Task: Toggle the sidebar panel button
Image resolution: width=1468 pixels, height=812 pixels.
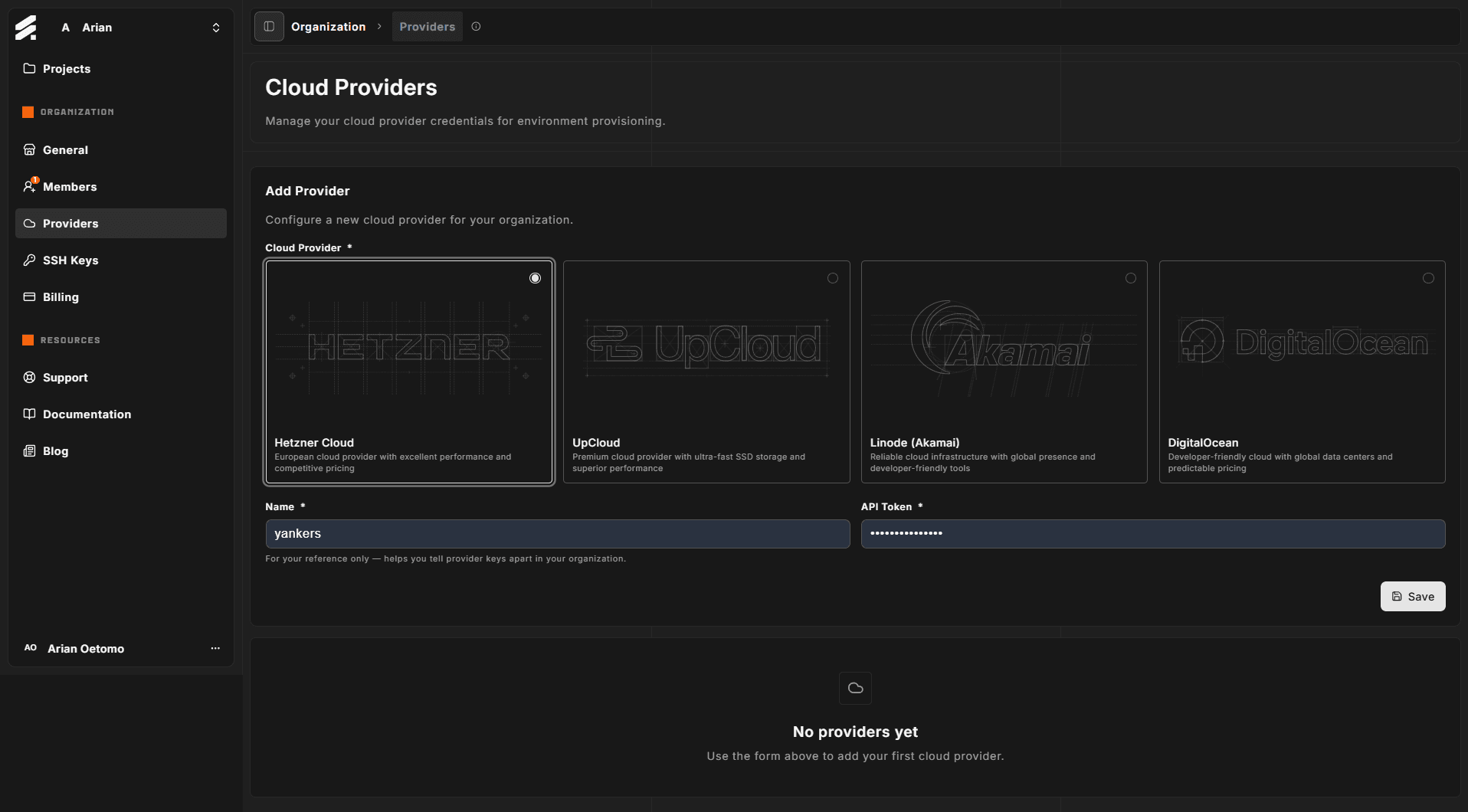Action: (269, 27)
